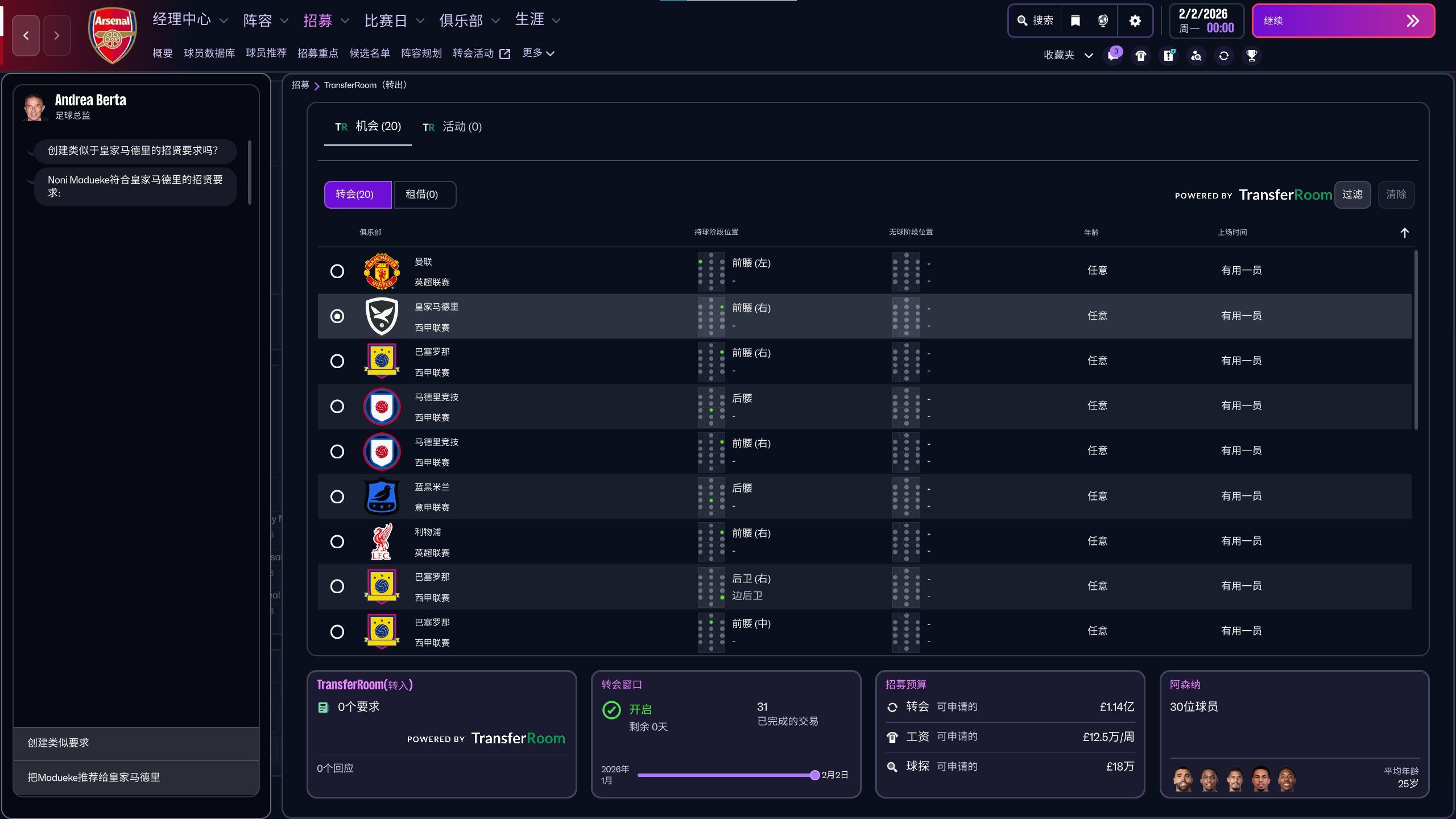Select the Inter Milan row radio button
Image resolution: width=1456 pixels, height=819 pixels.
337,497
